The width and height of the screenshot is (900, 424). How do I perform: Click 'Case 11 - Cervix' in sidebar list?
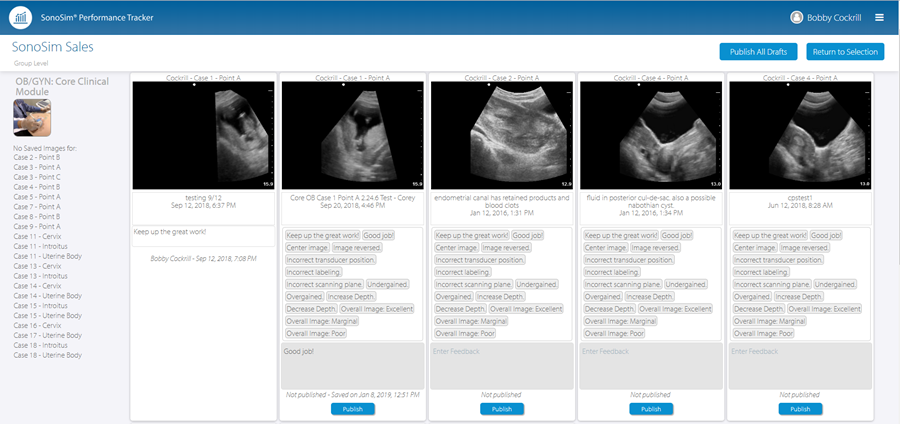(37, 236)
